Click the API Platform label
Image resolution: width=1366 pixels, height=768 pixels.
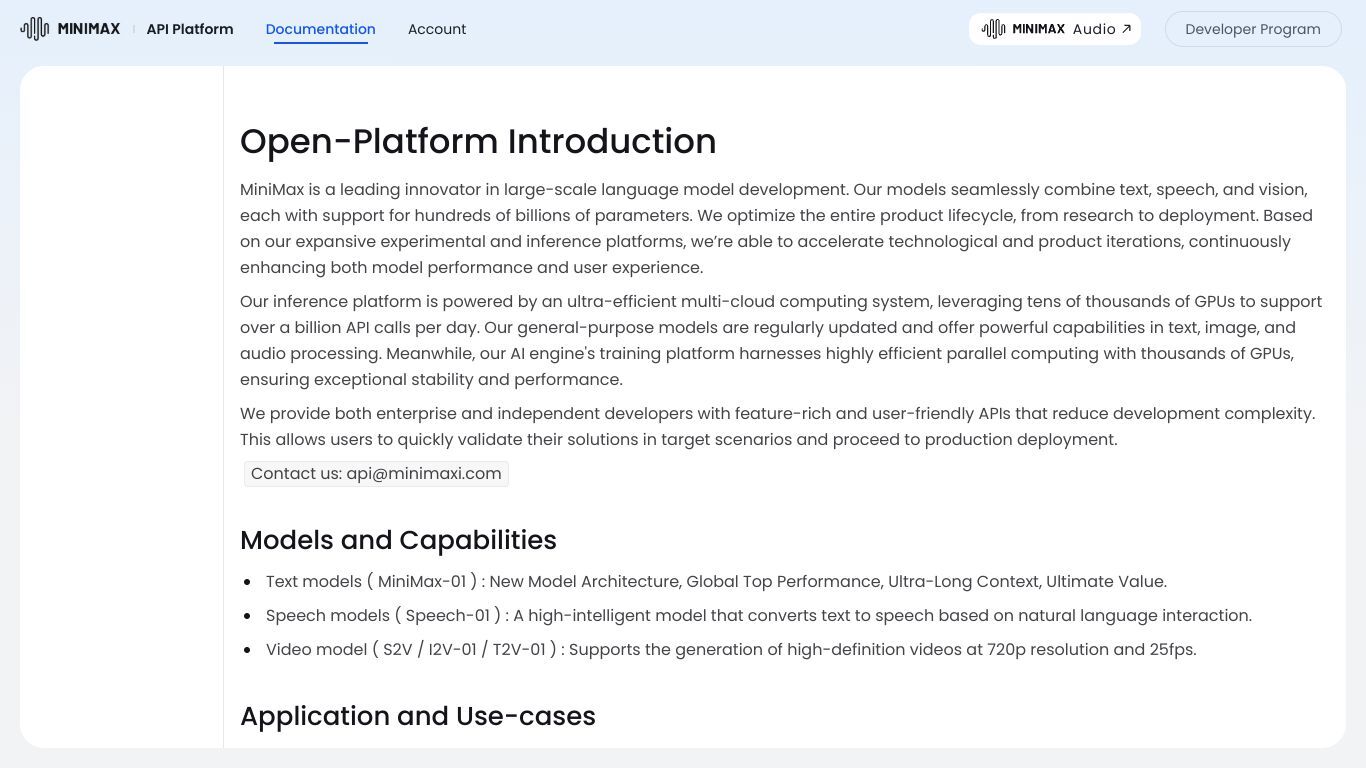tap(190, 29)
